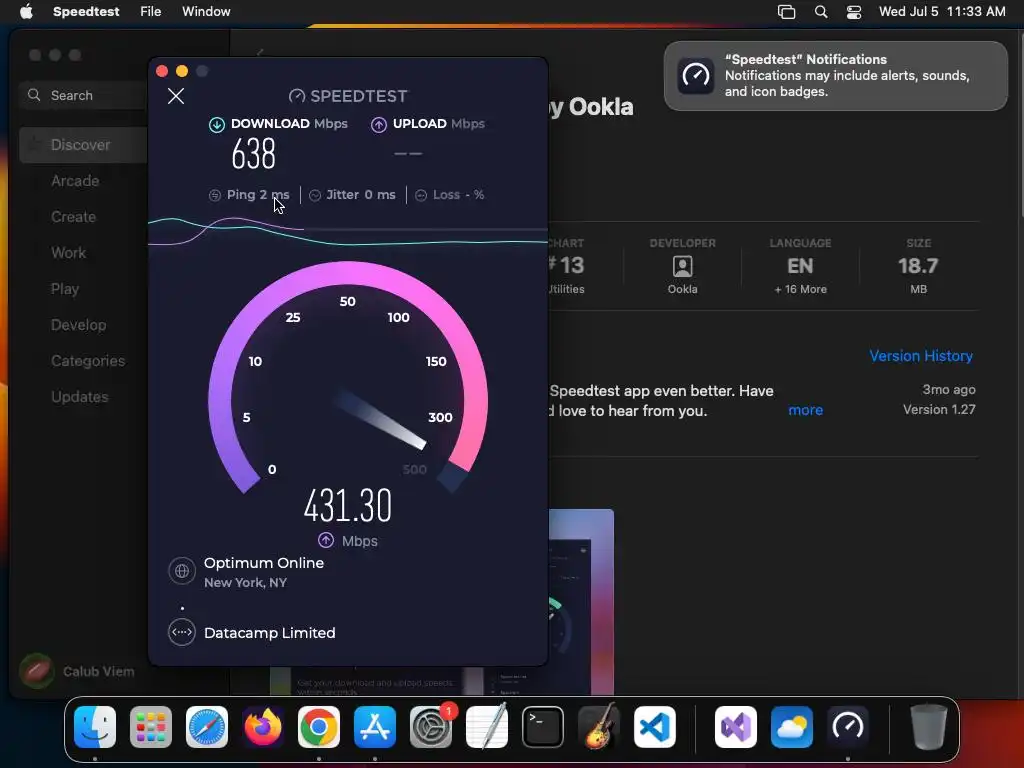
Task: Open Spotlight search in menu bar
Action: click(x=821, y=12)
